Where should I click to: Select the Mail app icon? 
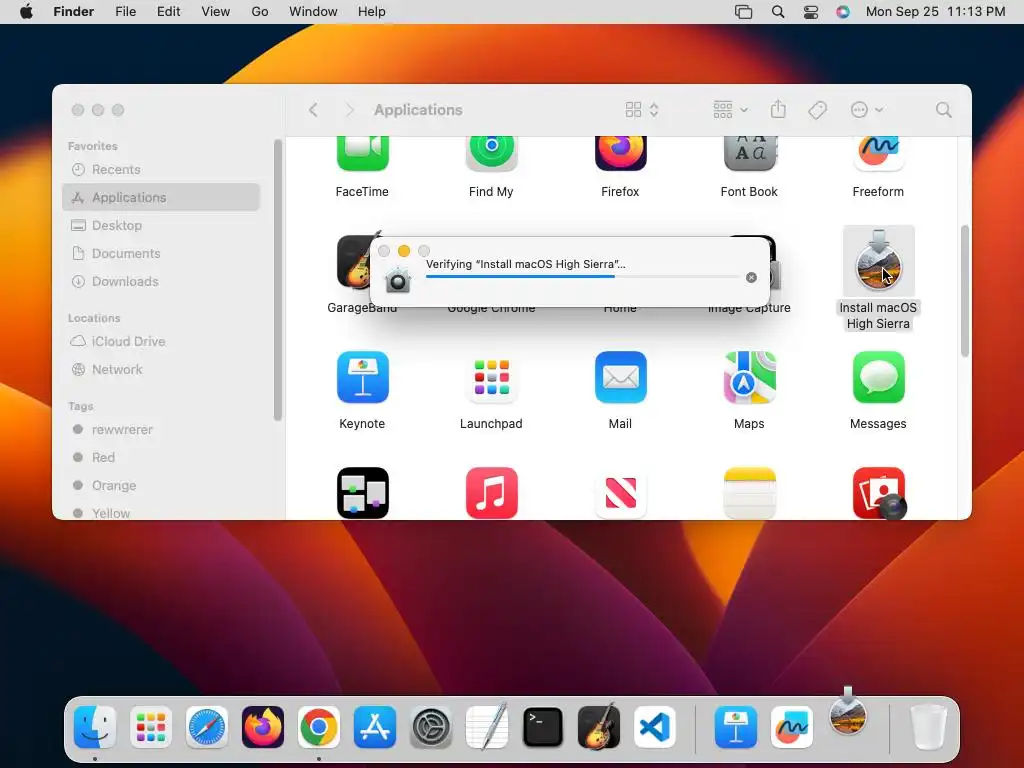coord(620,377)
